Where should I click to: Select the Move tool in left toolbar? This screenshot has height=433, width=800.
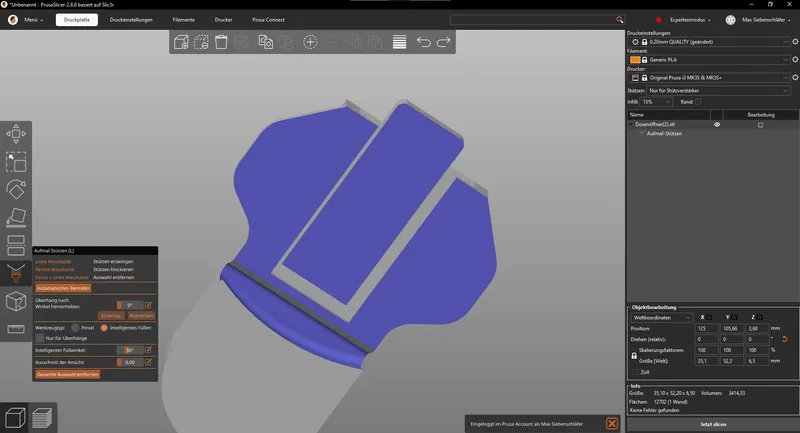point(16,134)
